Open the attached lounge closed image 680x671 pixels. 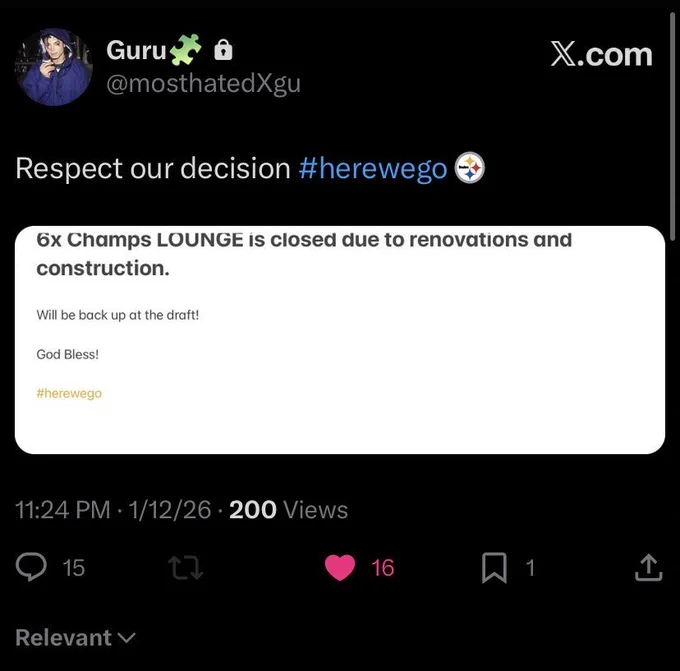click(x=340, y=340)
